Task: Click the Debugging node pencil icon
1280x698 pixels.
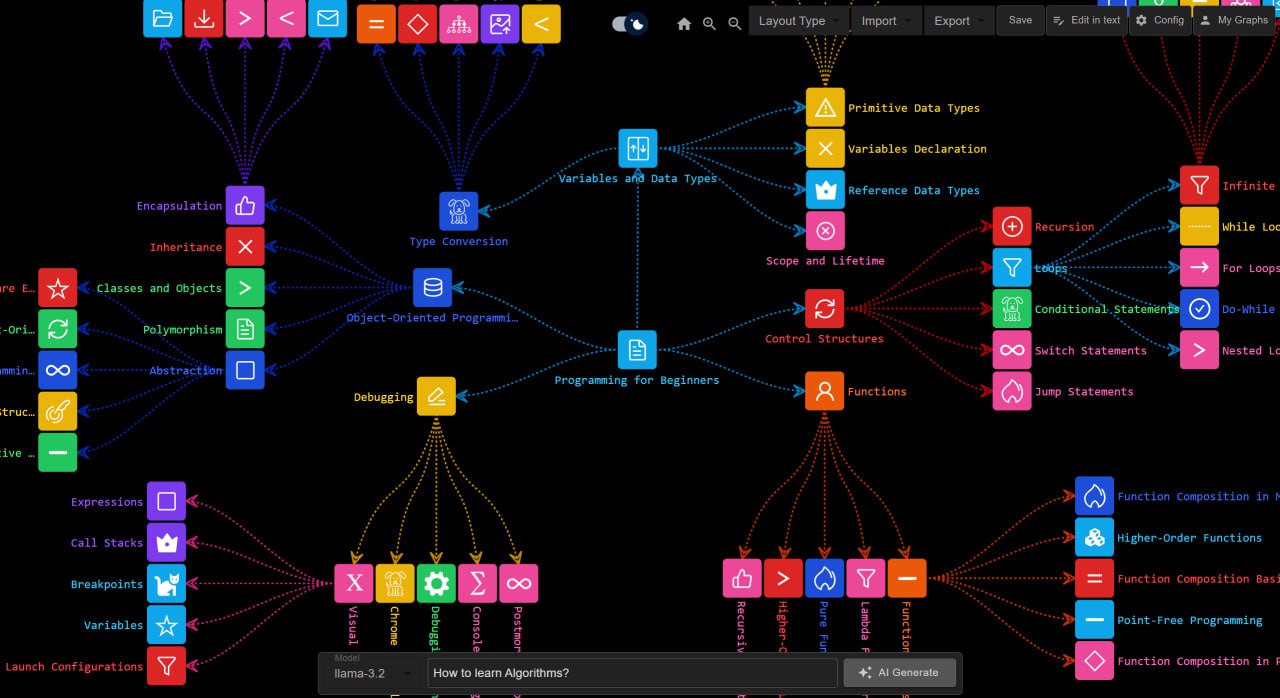Action: 436,397
